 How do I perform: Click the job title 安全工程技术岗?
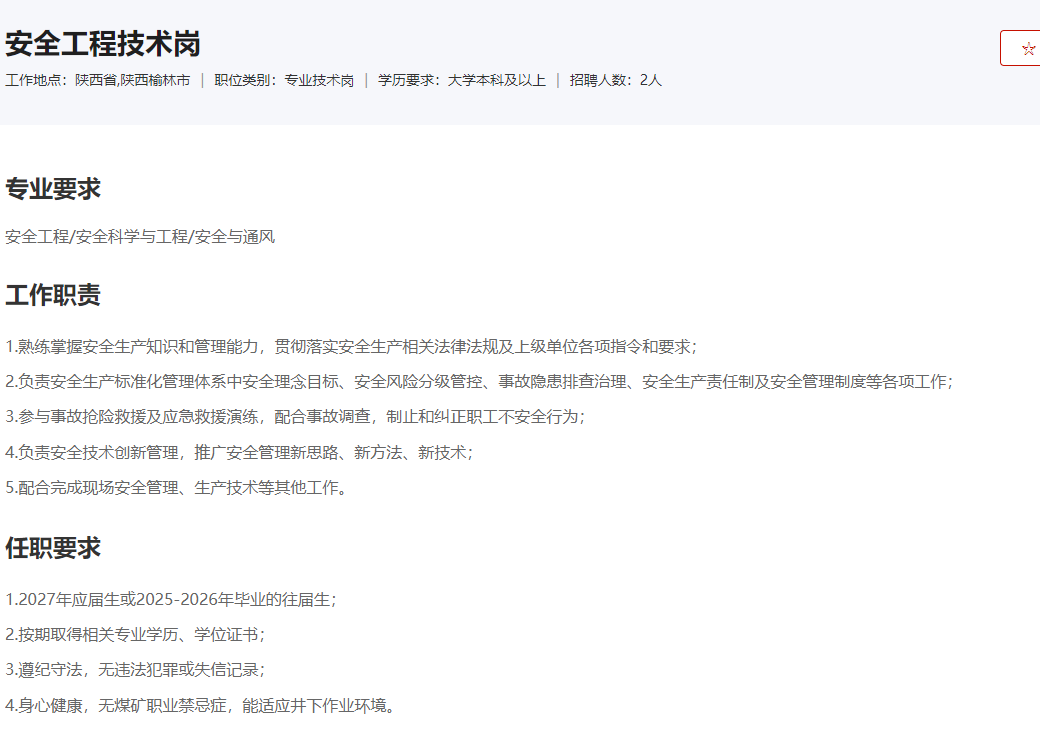pyautogui.click(x=103, y=44)
